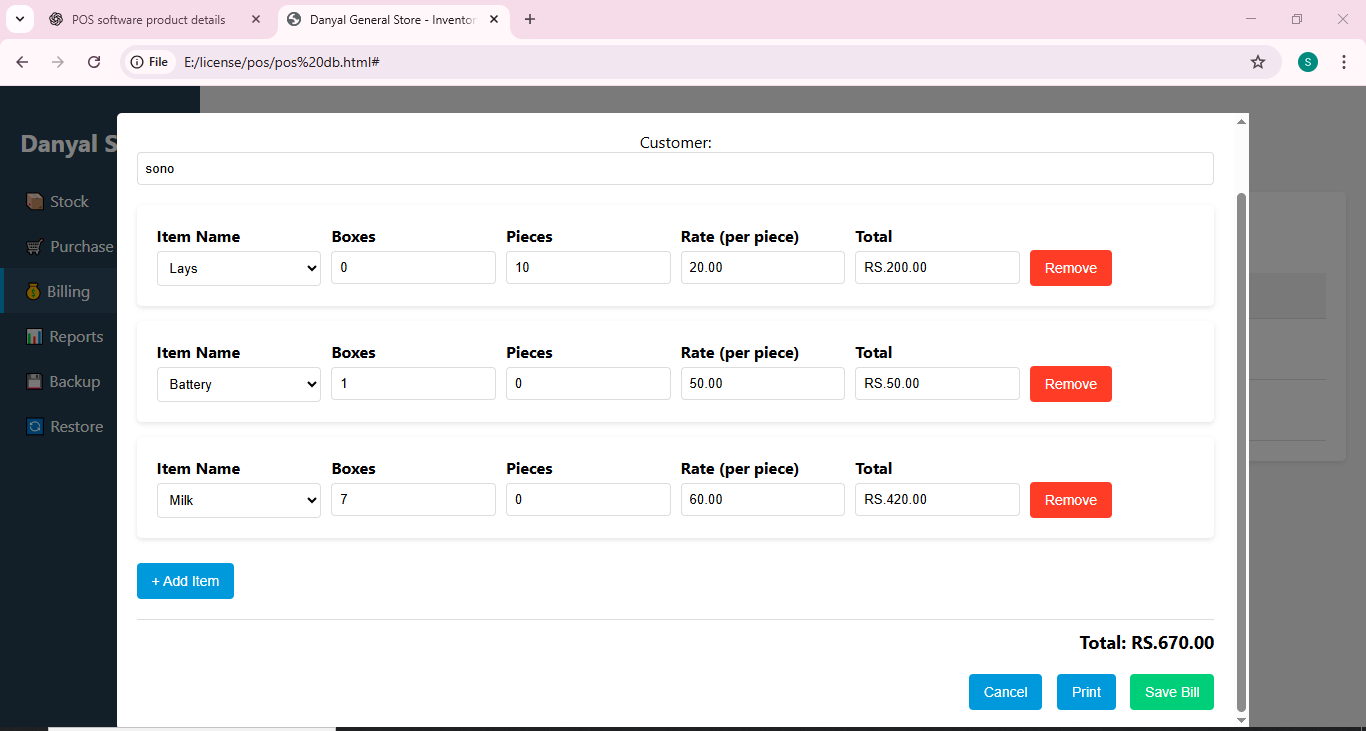Viewport: 1366px width, 731px height.
Task: Open the Reports chart icon
Action: click(x=33, y=336)
